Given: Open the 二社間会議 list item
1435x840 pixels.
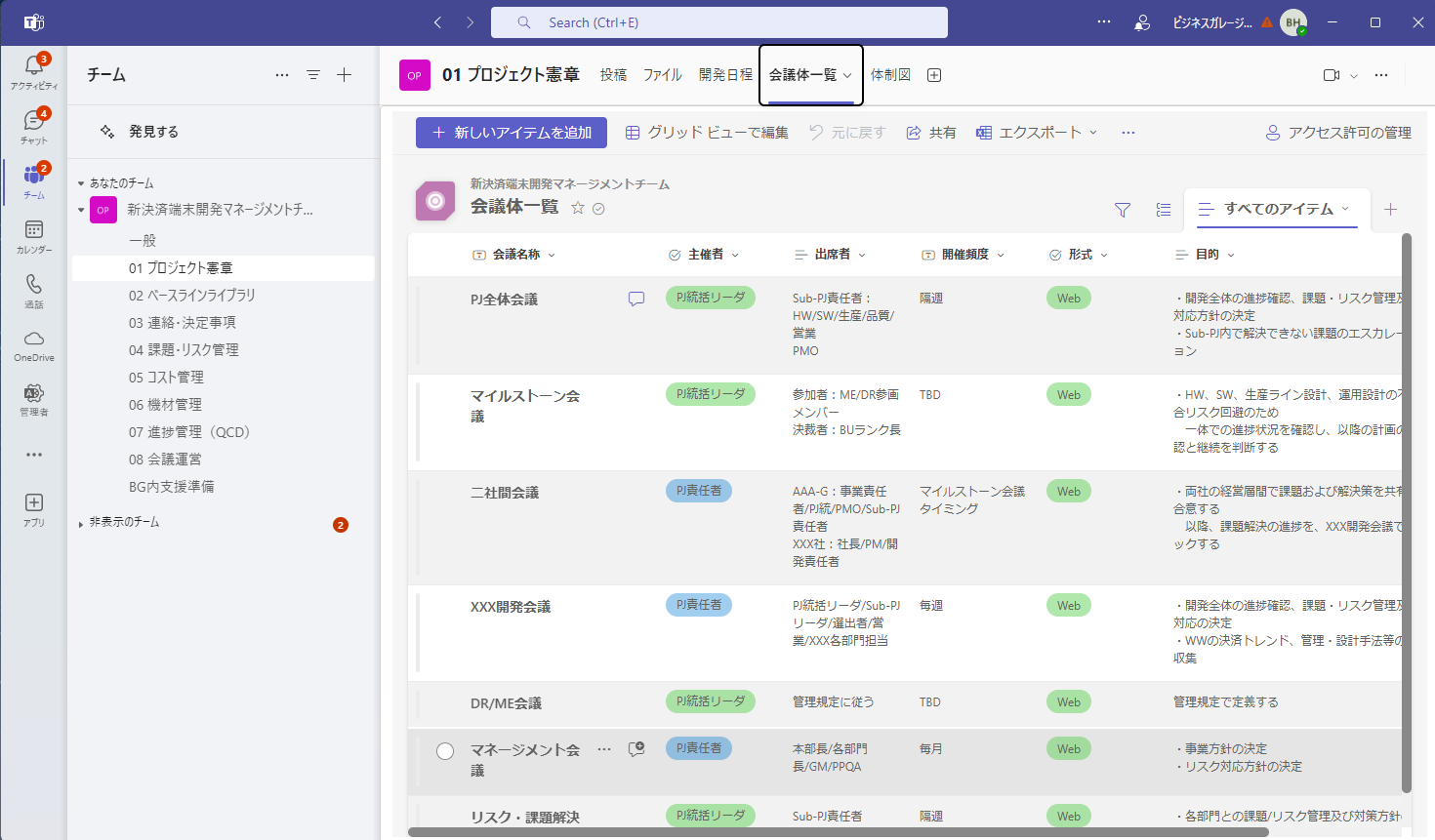Looking at the screenshot, I should pyautogui.click(x=505, y=493).
